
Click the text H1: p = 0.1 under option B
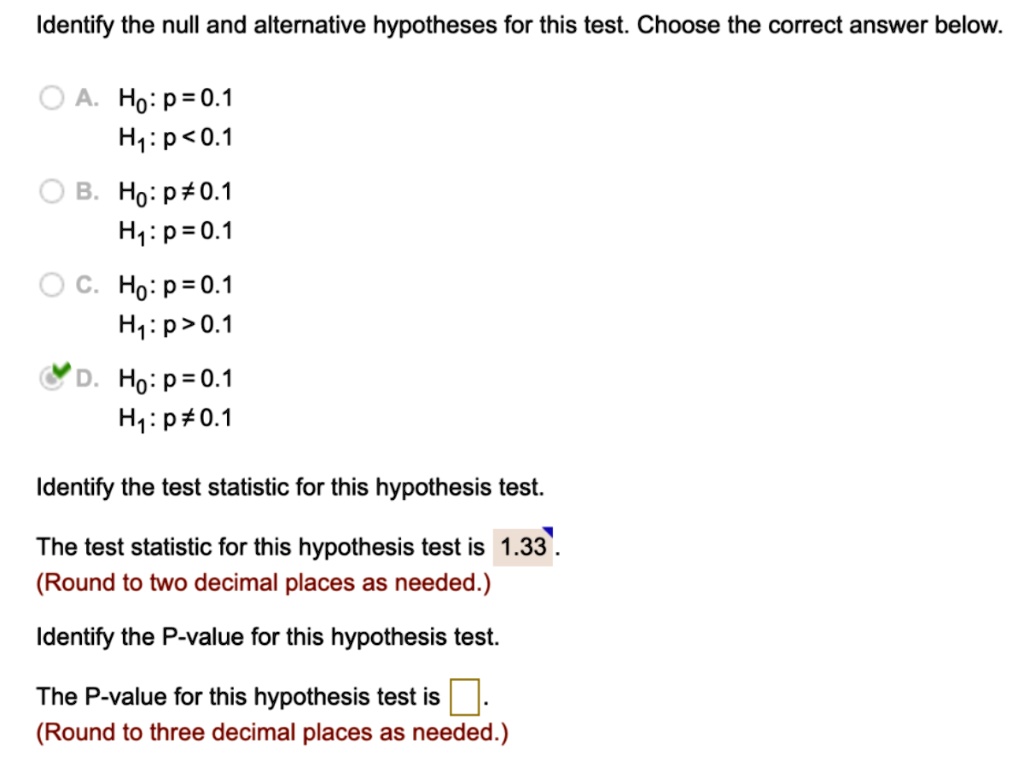pyautogui.click(x=176, y=231)
